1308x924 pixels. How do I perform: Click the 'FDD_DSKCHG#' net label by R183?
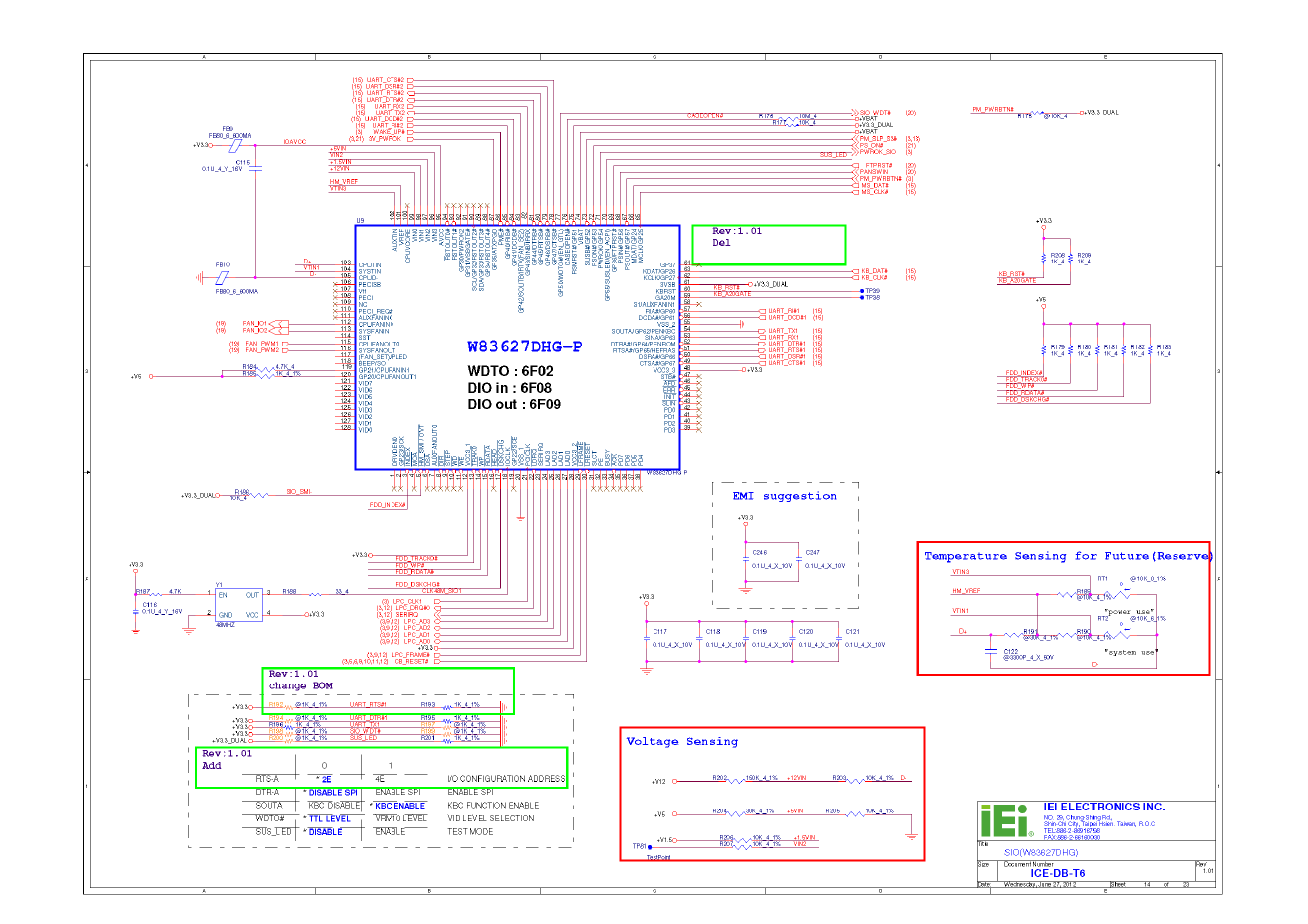[1028, 399]
